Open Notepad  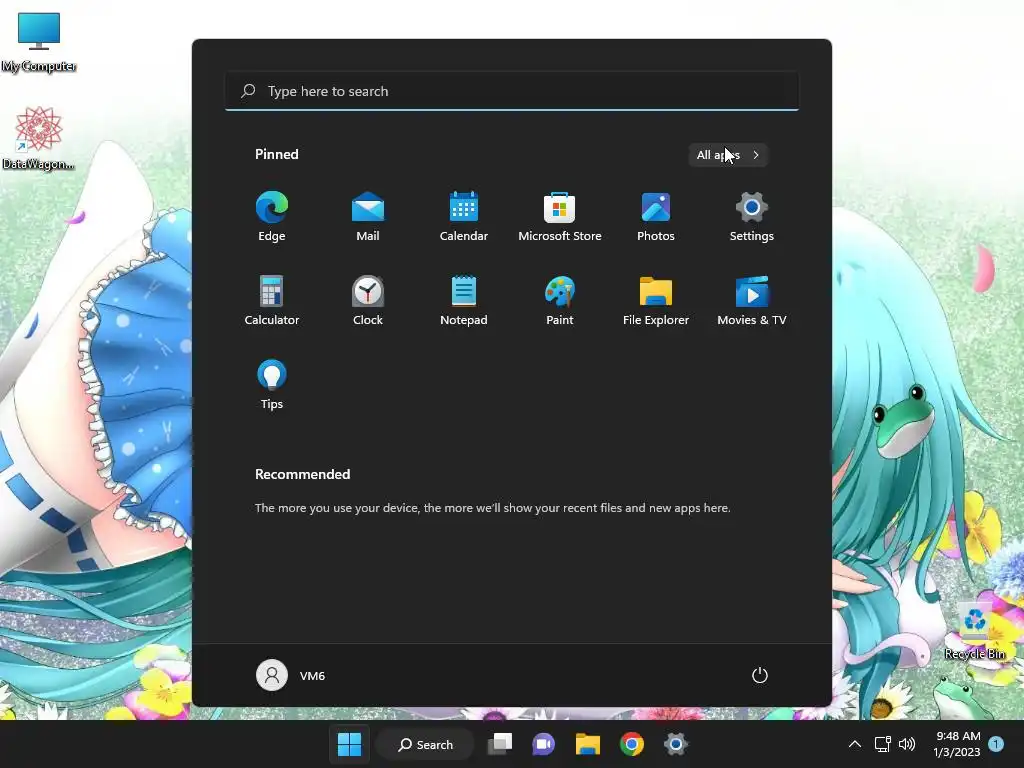pyautogui.click(x=464, y=300)
